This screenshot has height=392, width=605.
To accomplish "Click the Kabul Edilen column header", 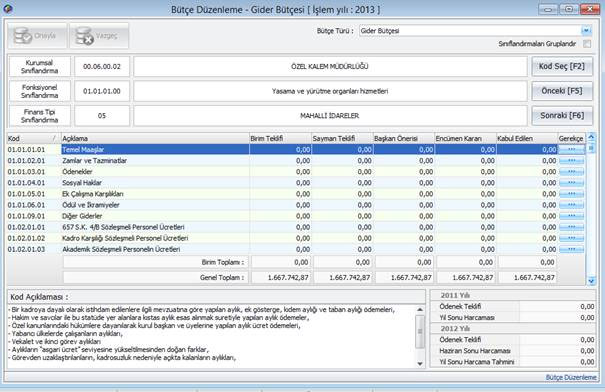I will tap(527, 138).
